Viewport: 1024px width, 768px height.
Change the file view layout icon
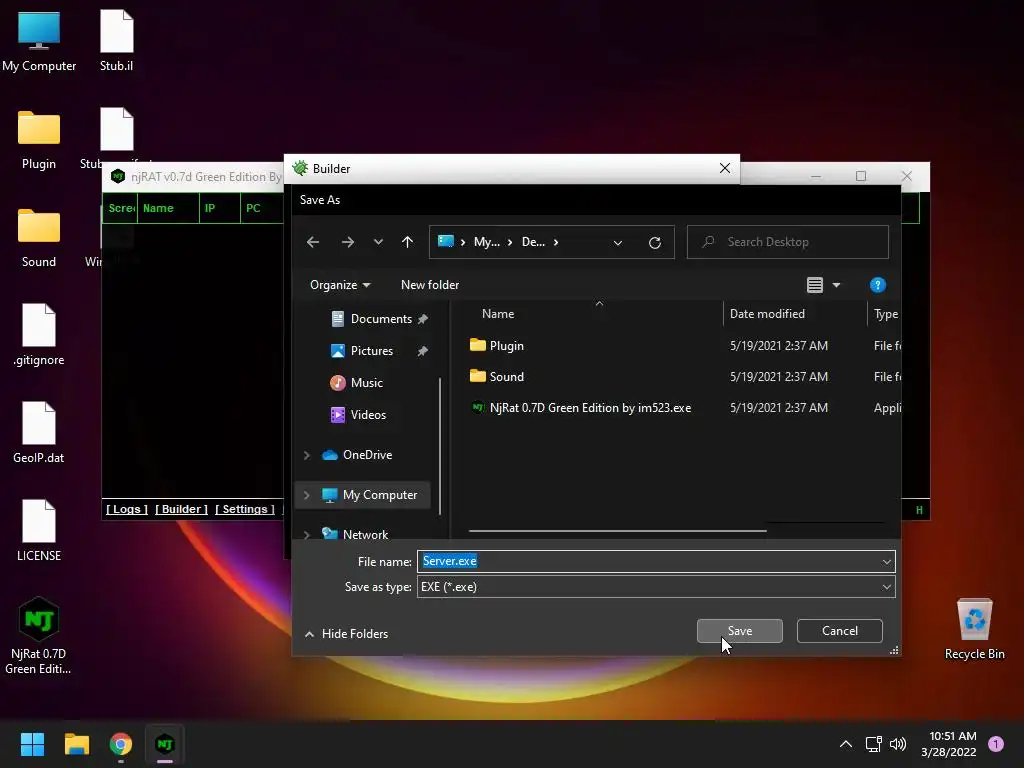point(814,285)
